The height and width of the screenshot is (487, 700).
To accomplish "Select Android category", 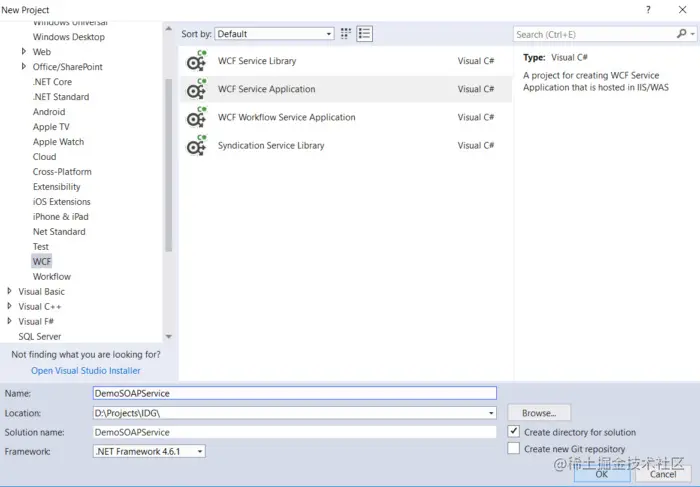I will tap(49, 112).
